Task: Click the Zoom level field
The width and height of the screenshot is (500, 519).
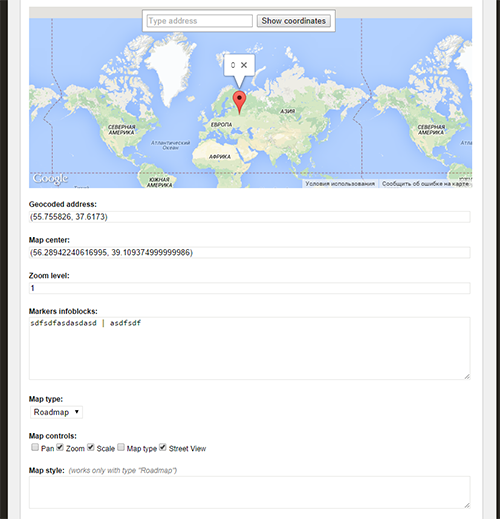Action: point(250,288)
